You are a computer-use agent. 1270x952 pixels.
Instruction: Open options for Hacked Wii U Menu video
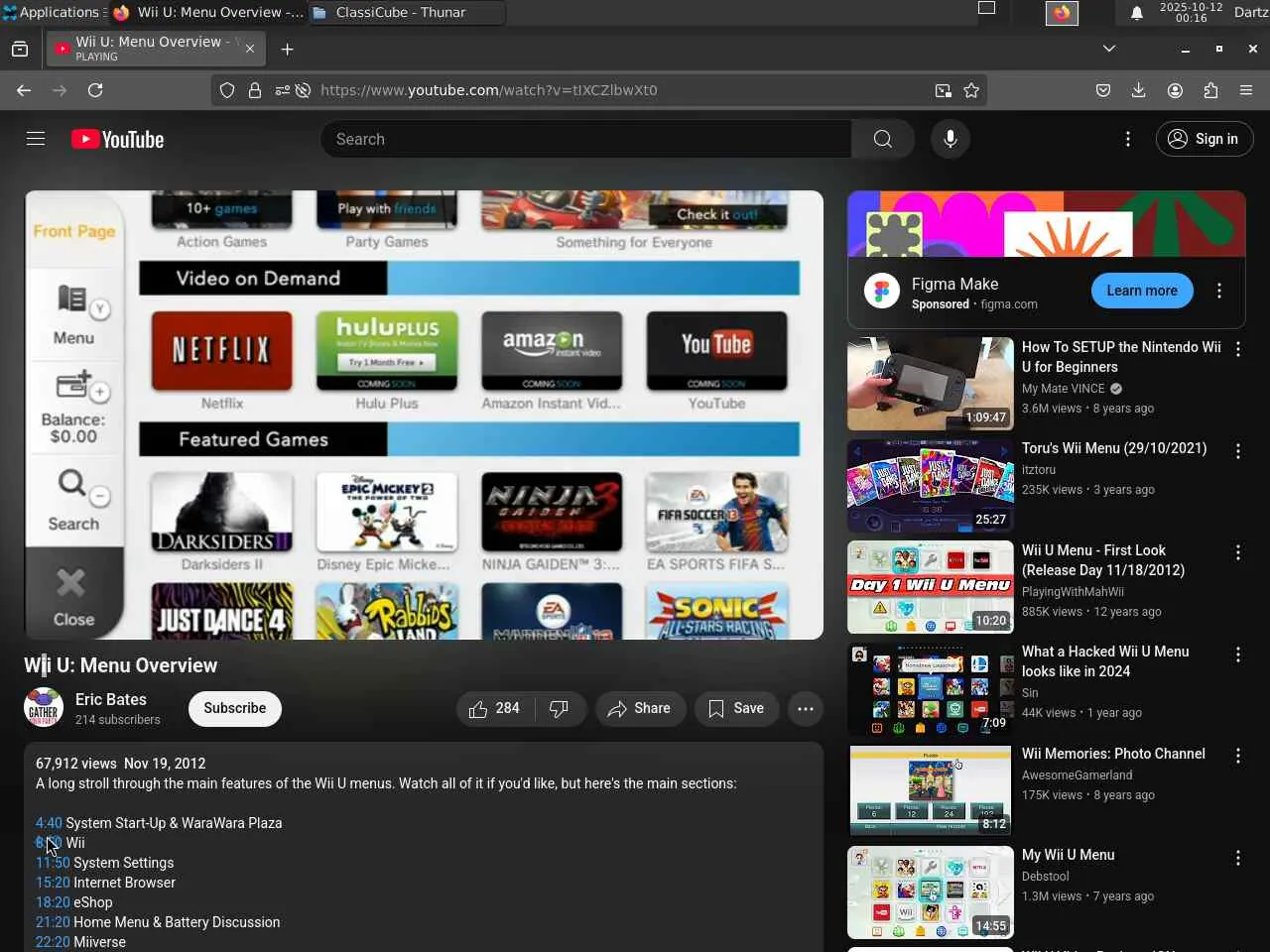1238,654
